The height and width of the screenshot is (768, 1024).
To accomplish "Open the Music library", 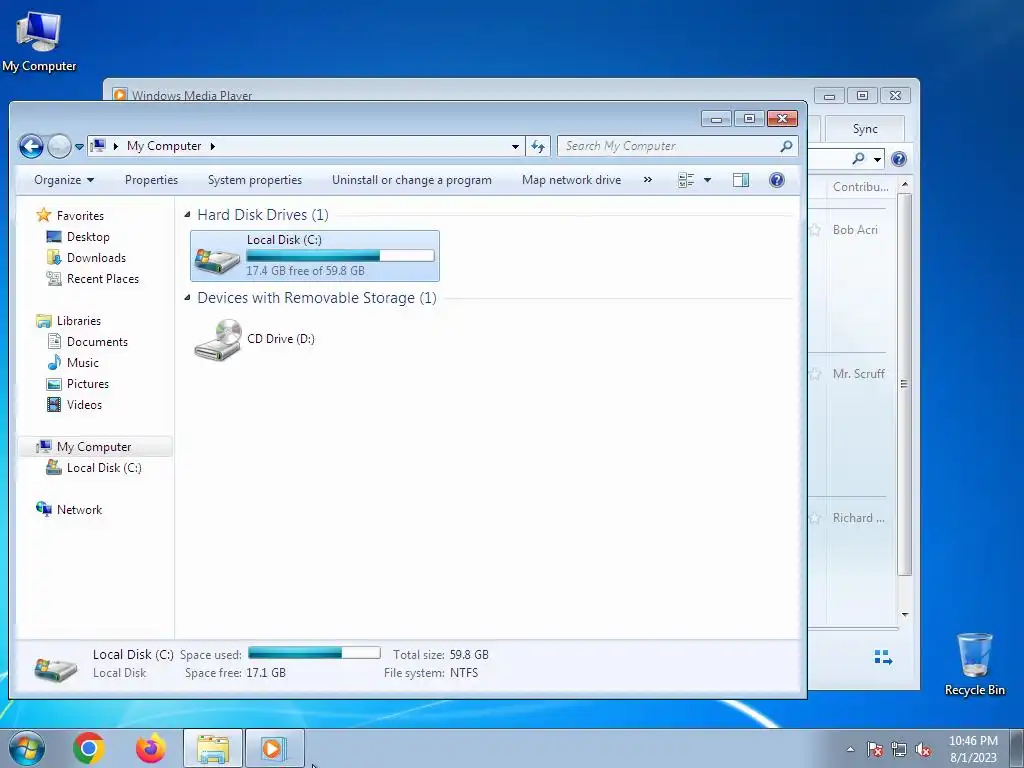I will (82, 363).
